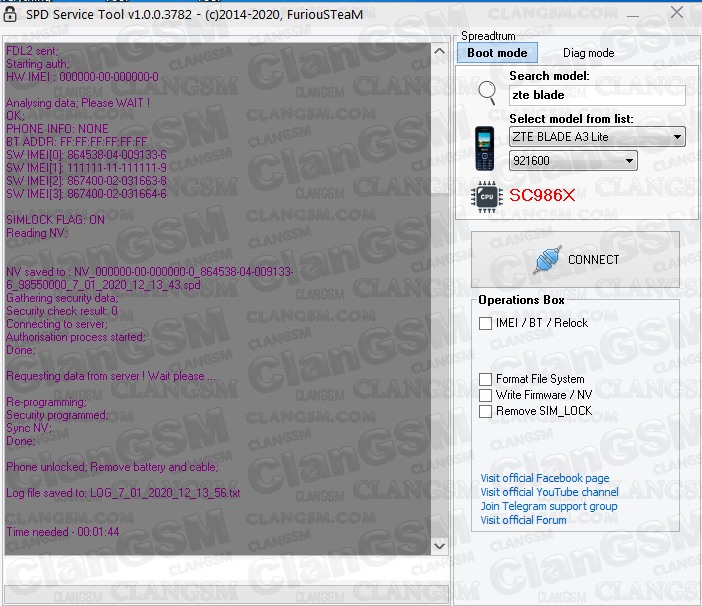Enable IMEI / BT / Relock checkbox
This screenshot has width=702, height=606.
tap(485, 323)
